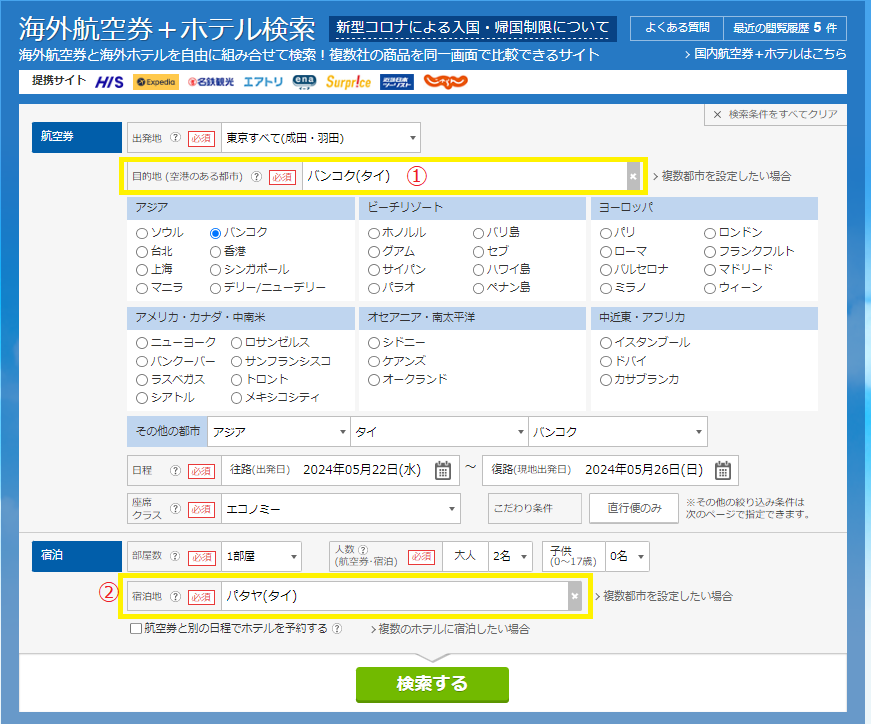Click 複数都市を設定したい場合 beside 宿泊地 field
This screenshot has width=871, height=725.
coord(664,596)
